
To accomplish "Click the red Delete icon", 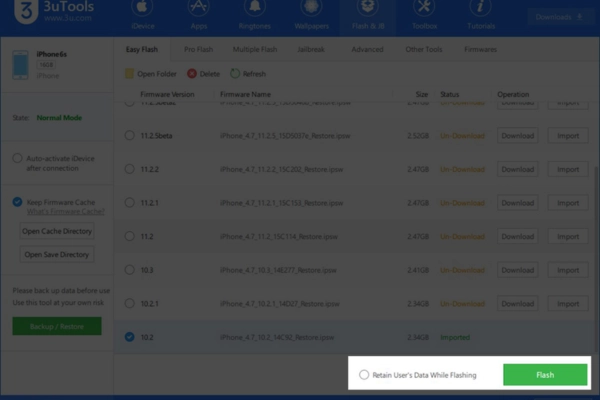I will pyautogui.click(x=192, y=73).
